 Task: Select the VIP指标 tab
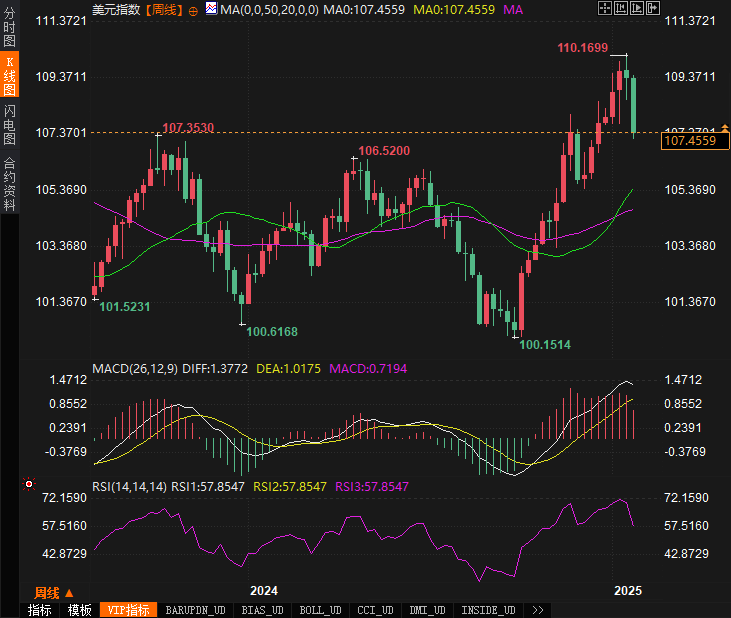[128, 610]
